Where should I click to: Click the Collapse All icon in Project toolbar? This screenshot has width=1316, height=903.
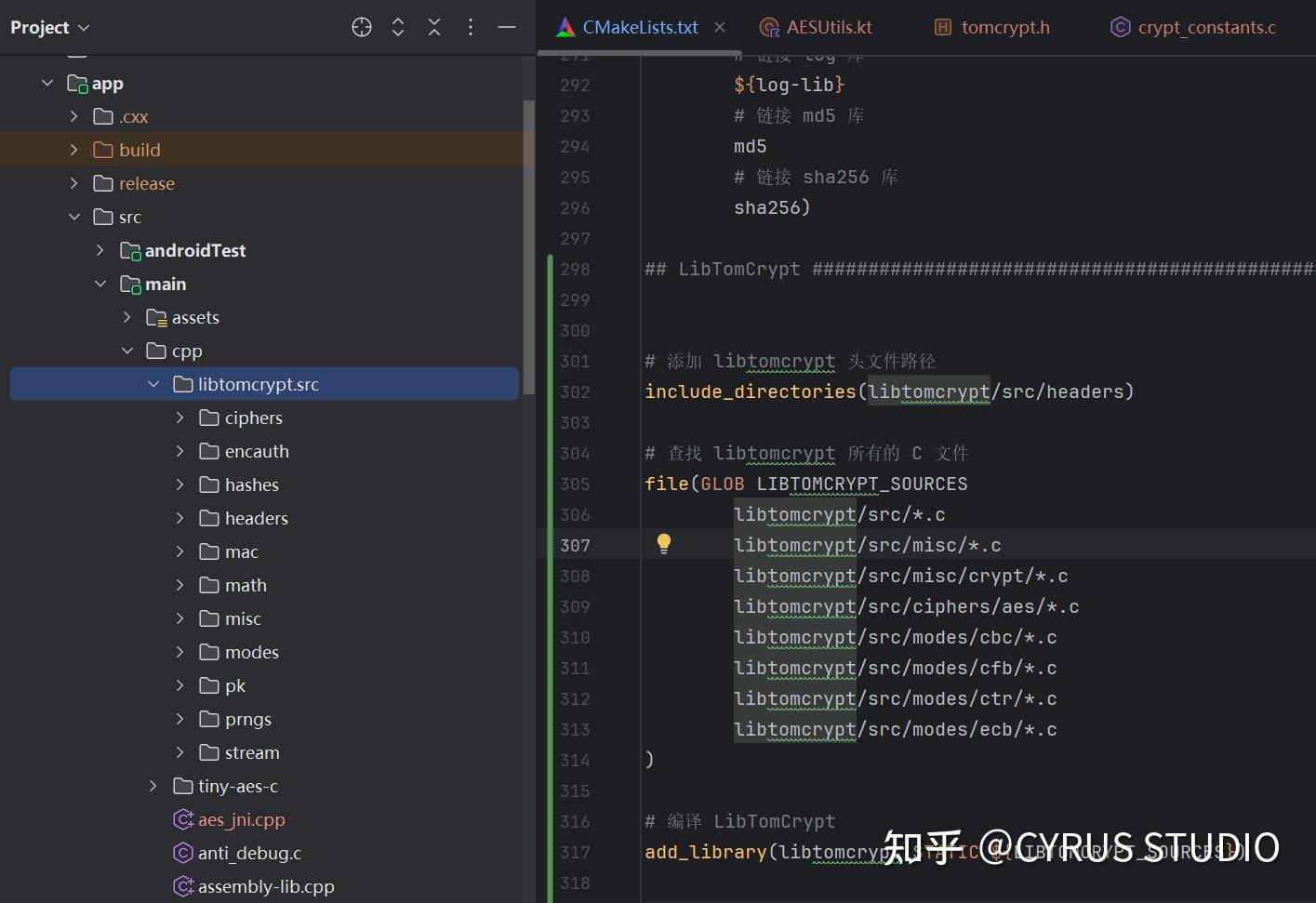tap(433, 27)
